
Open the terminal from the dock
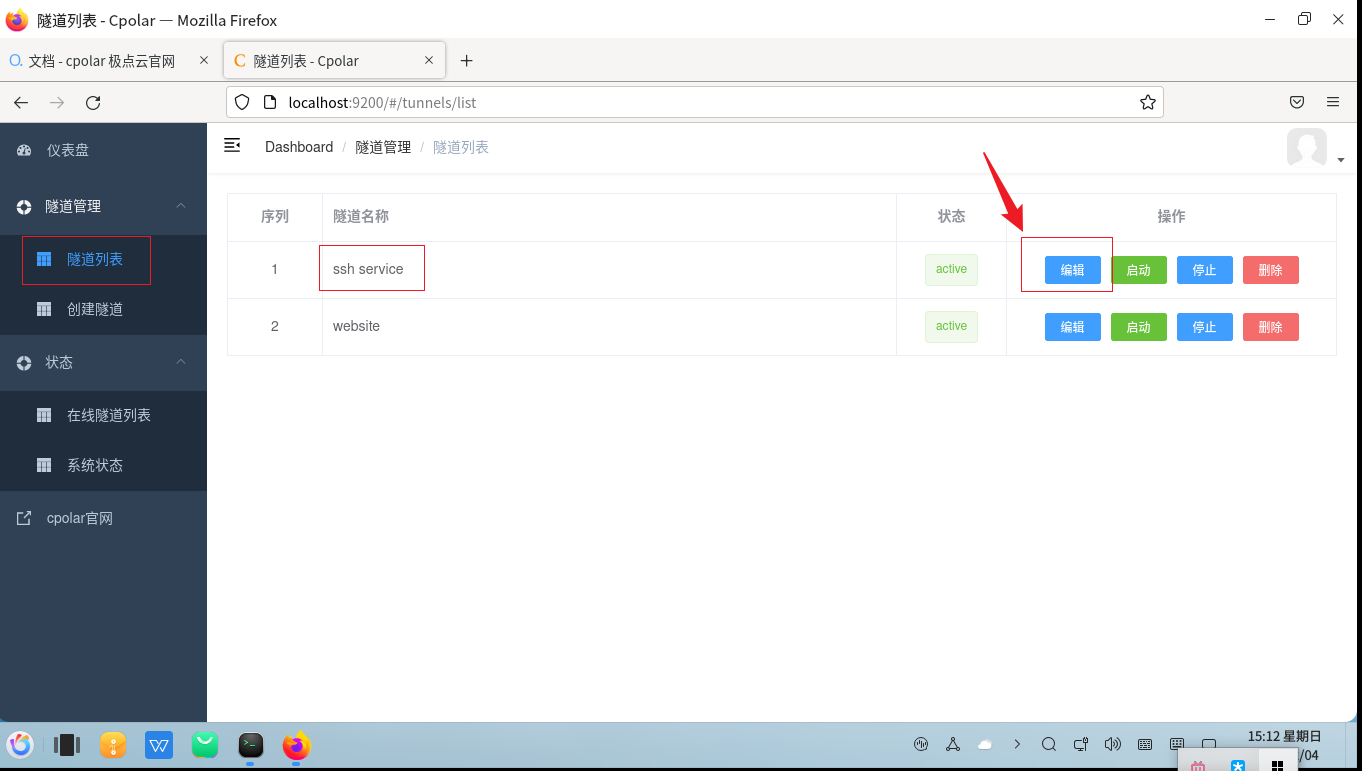(x=250, y=745)
